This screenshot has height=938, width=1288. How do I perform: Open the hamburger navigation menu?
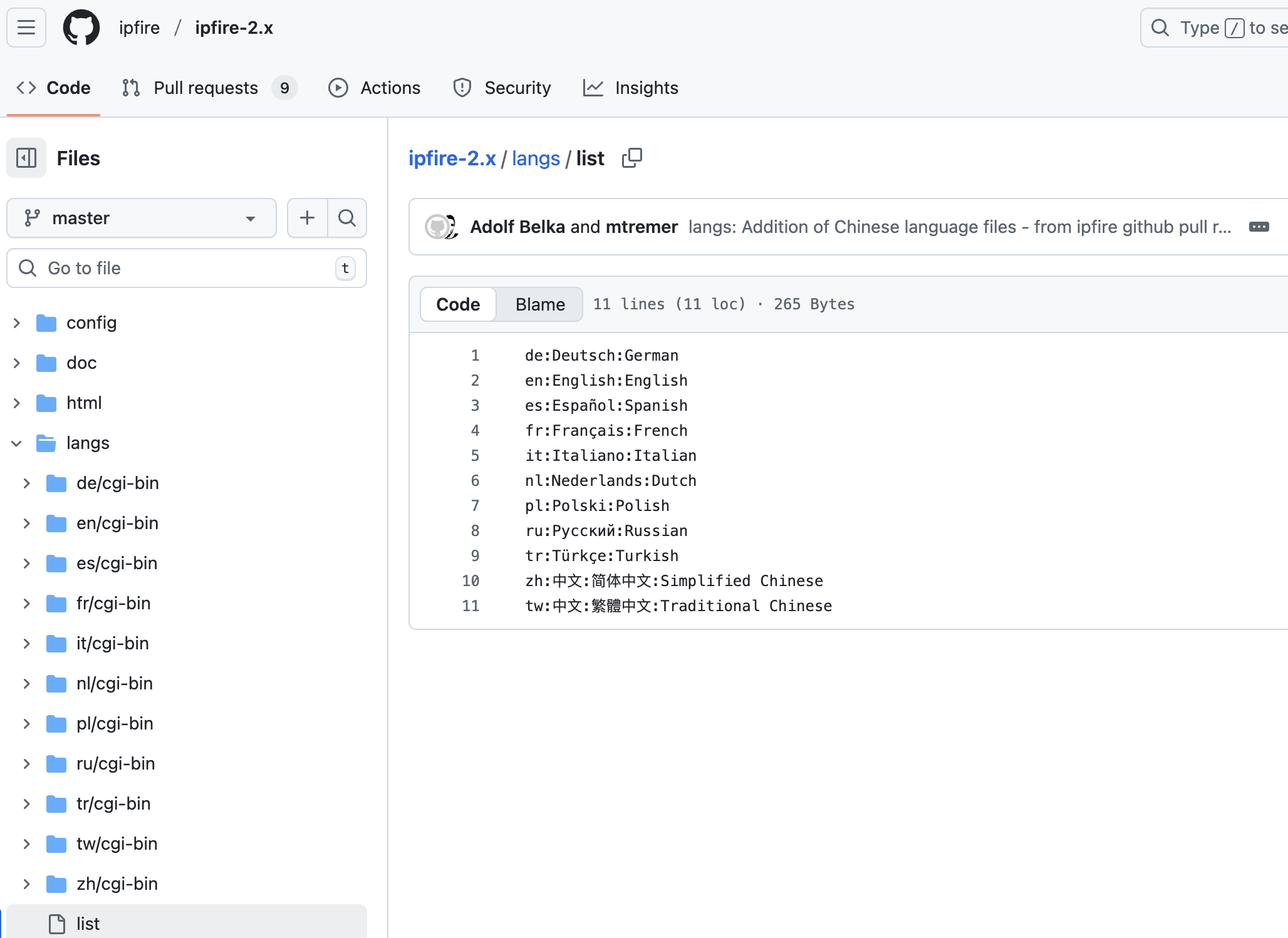pos(26,28)
